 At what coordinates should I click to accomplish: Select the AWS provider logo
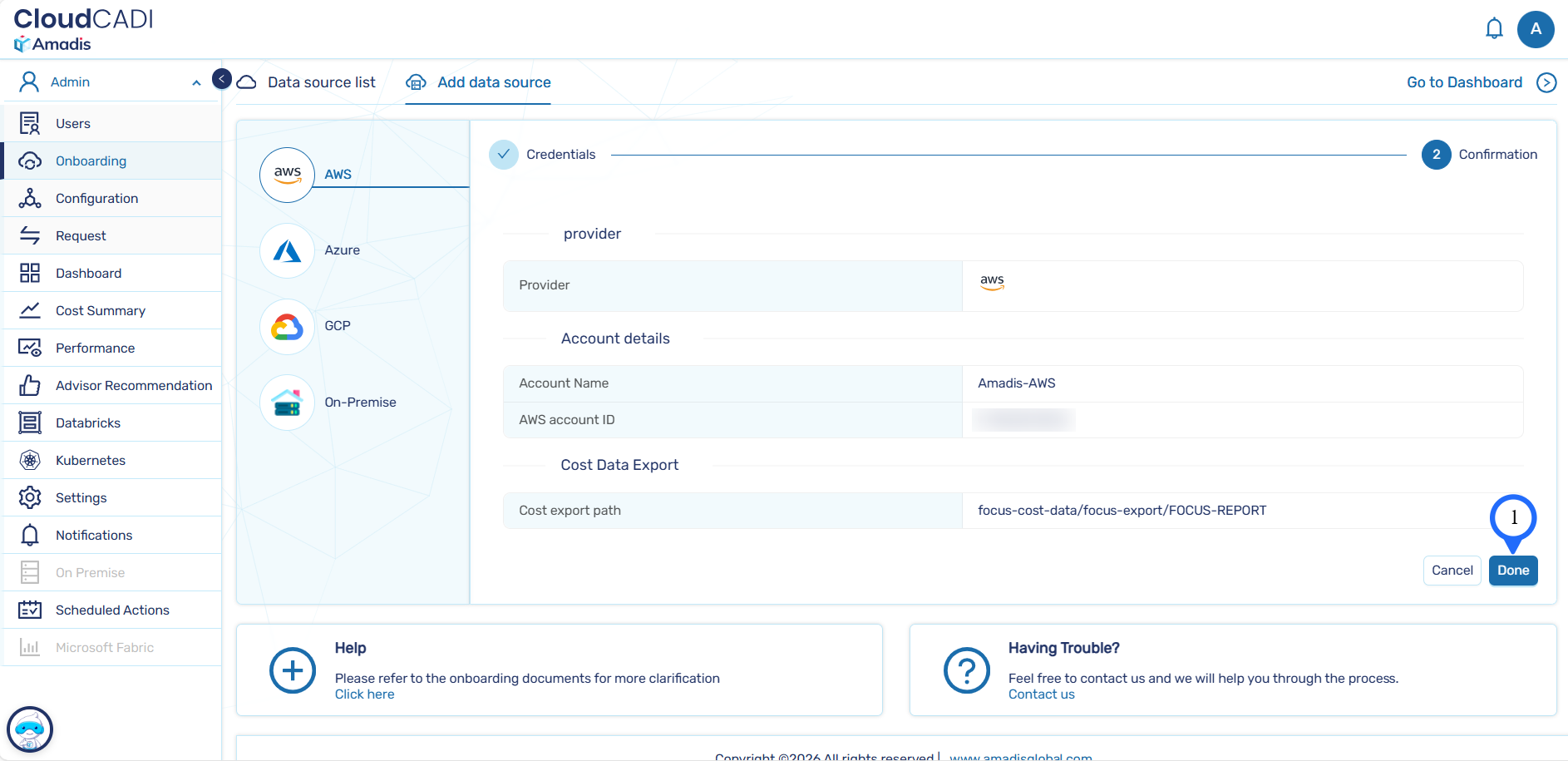pos(287,175)
